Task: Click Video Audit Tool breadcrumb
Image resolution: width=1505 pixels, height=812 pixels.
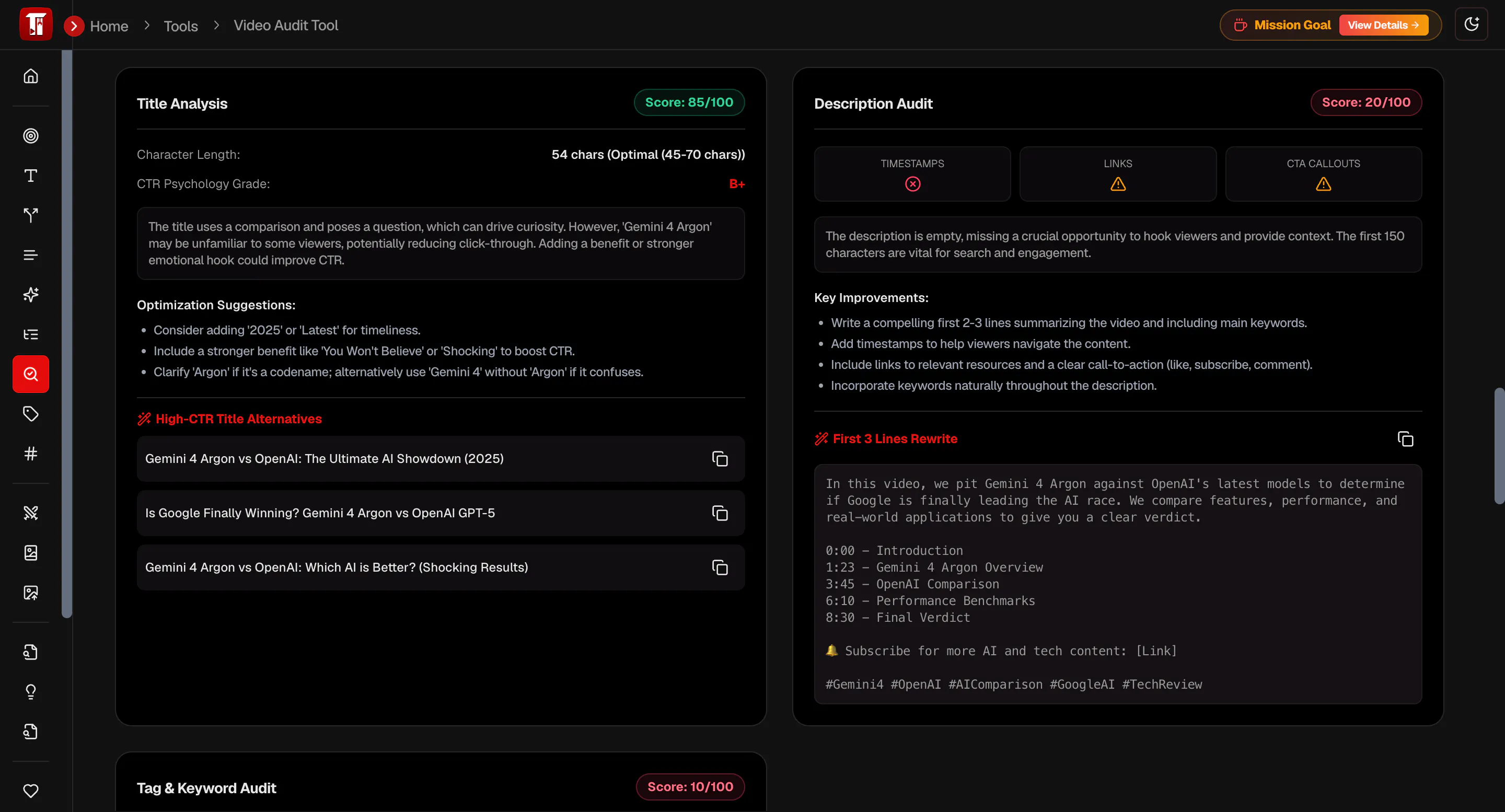Action: tap(286, 25)
